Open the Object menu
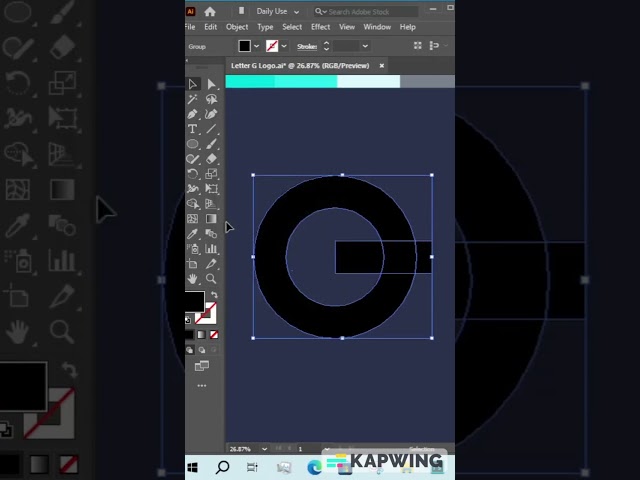This screenshot has width=640, height=480. point(237,27)
